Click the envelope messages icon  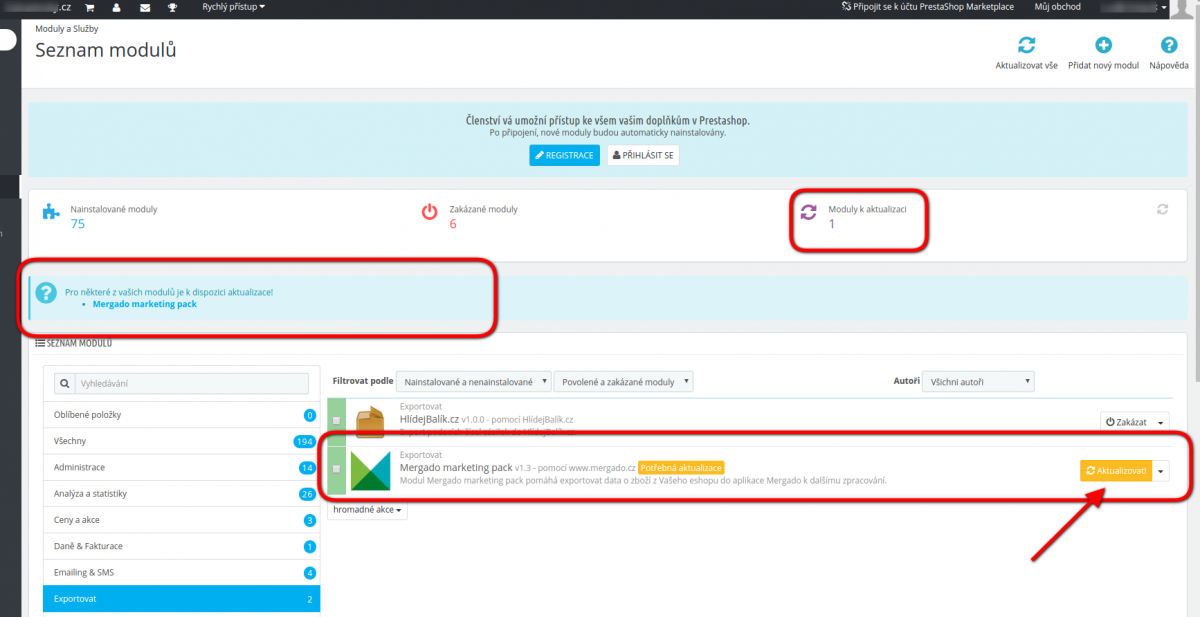coord(145,7)
